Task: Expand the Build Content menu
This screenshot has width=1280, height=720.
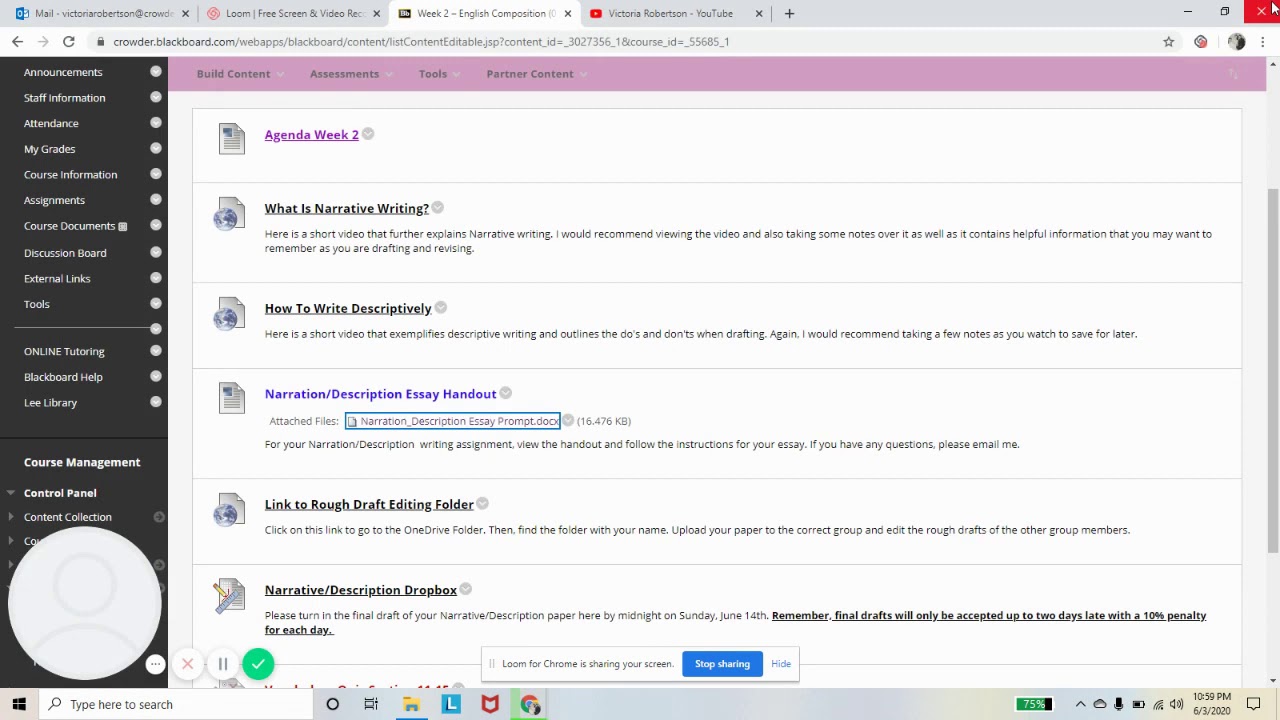Action: coord(240,74)
